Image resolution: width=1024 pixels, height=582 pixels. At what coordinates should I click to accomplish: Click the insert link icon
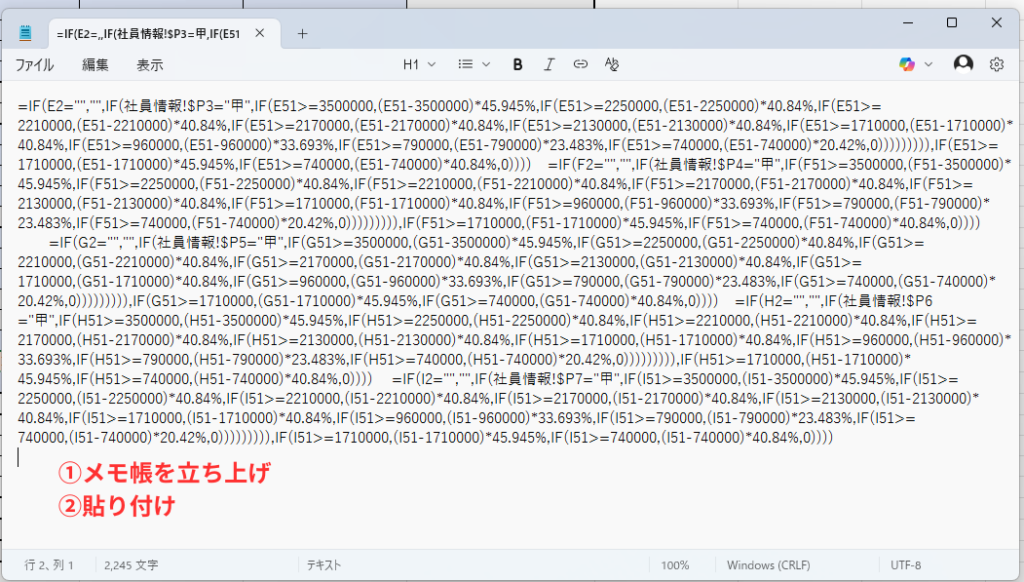[x=580, y=64]
